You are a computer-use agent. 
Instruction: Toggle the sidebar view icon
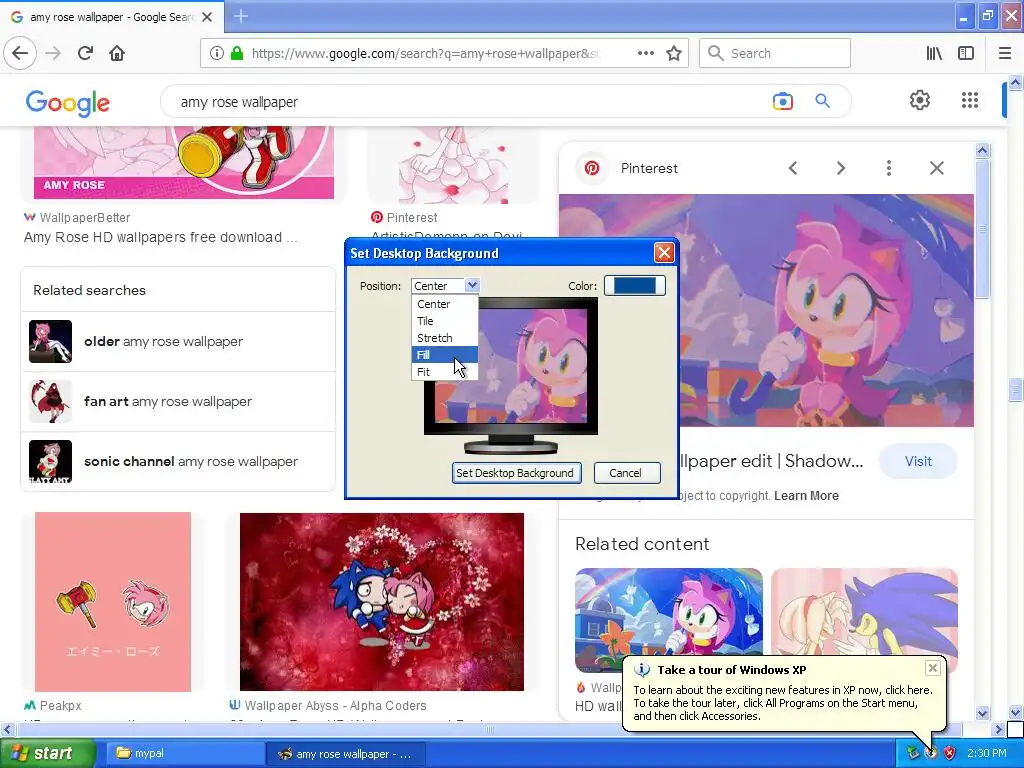966,53
